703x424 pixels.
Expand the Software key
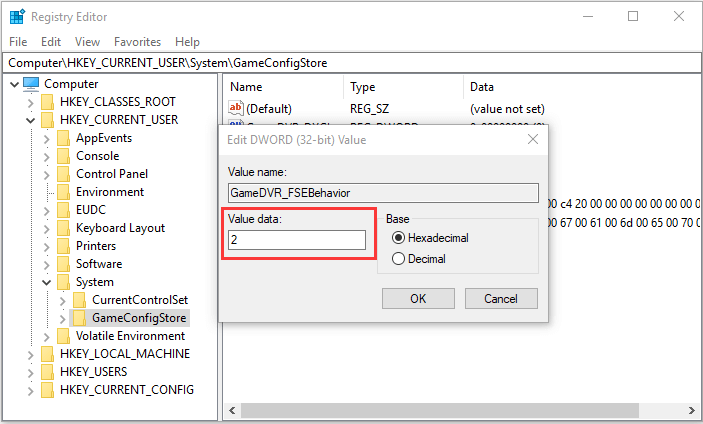click(x=47, y=265)
